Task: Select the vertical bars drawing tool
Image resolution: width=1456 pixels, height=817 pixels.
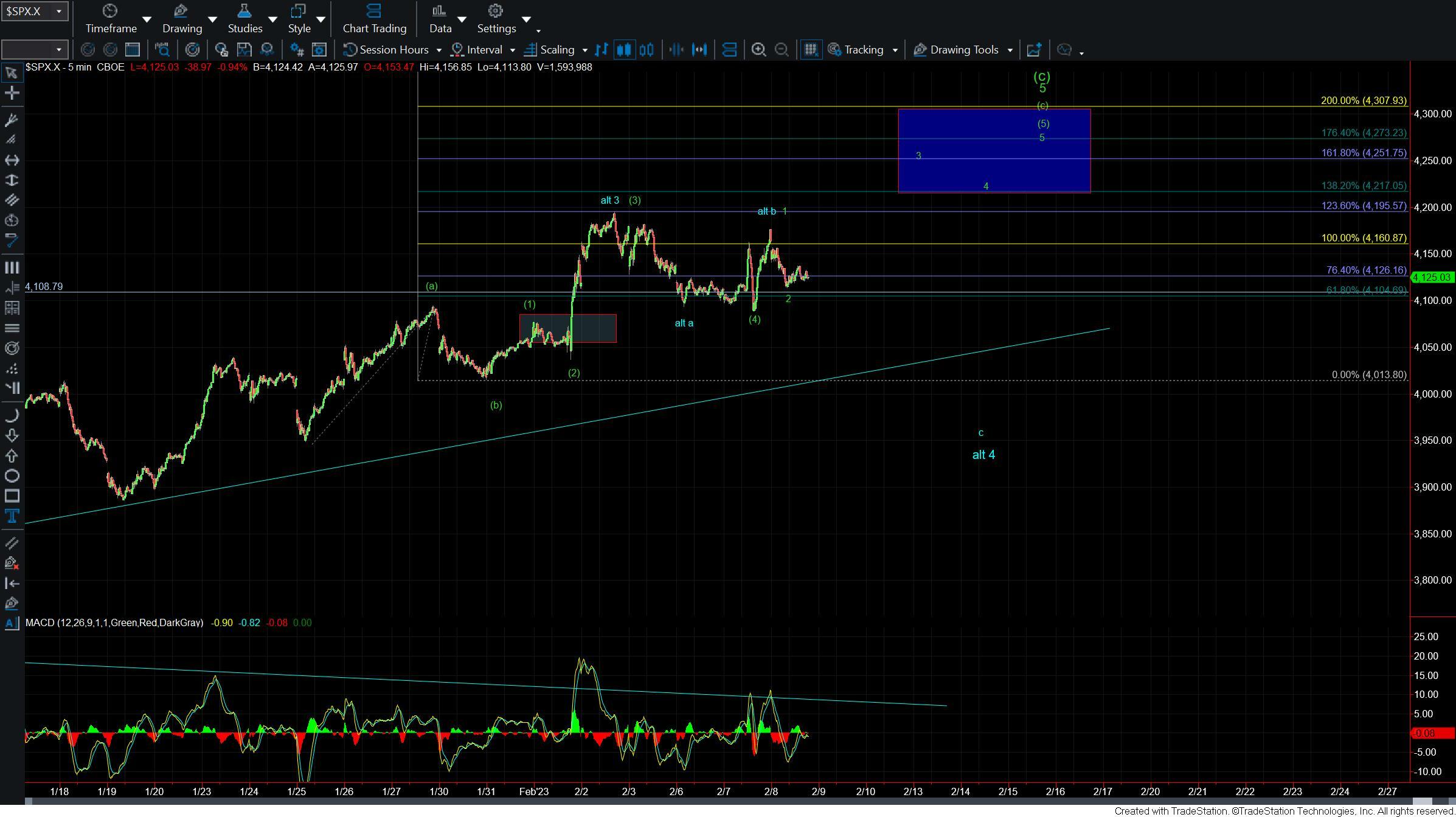Action: 12,267
